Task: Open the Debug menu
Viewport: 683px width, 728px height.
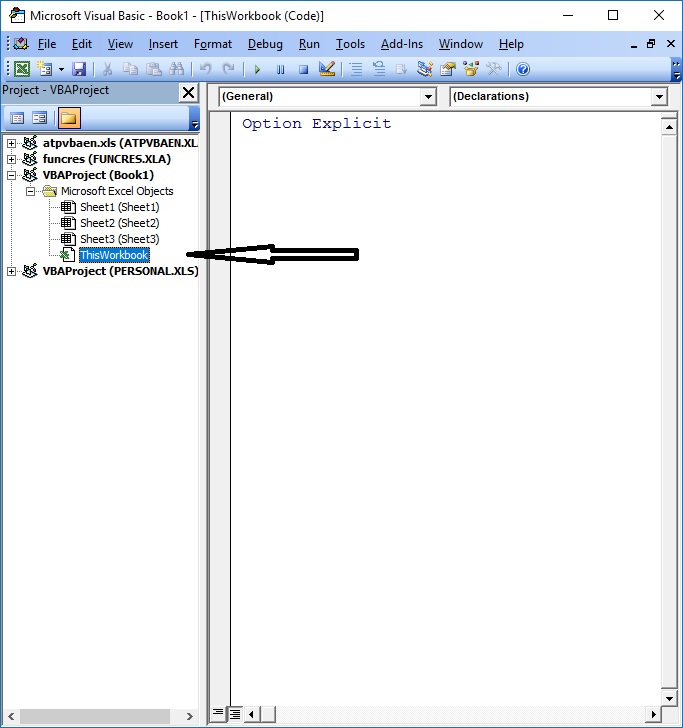Action: (x=265, y=44)
